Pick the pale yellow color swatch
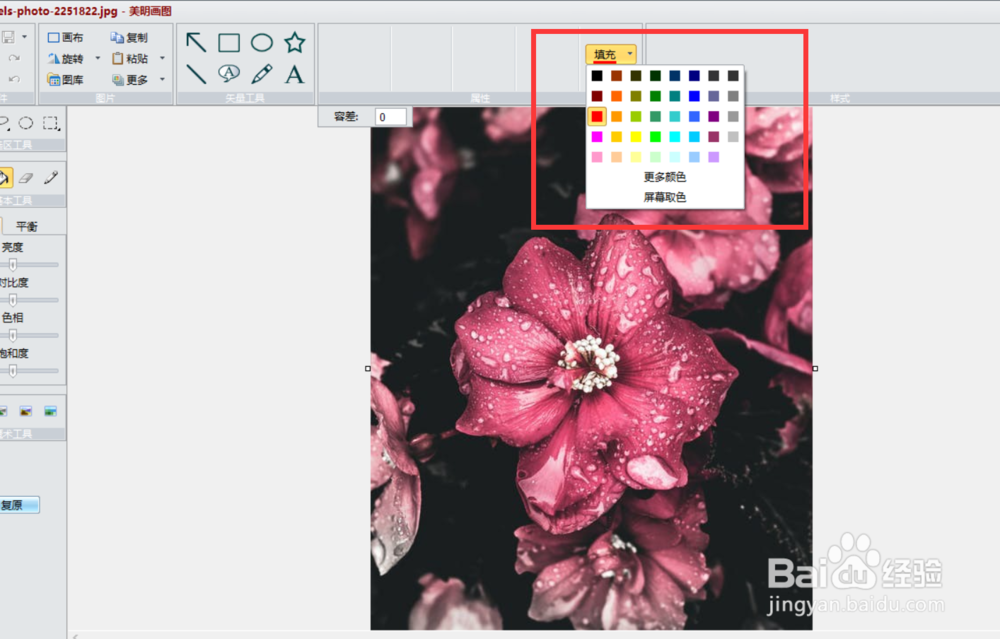 636,157
